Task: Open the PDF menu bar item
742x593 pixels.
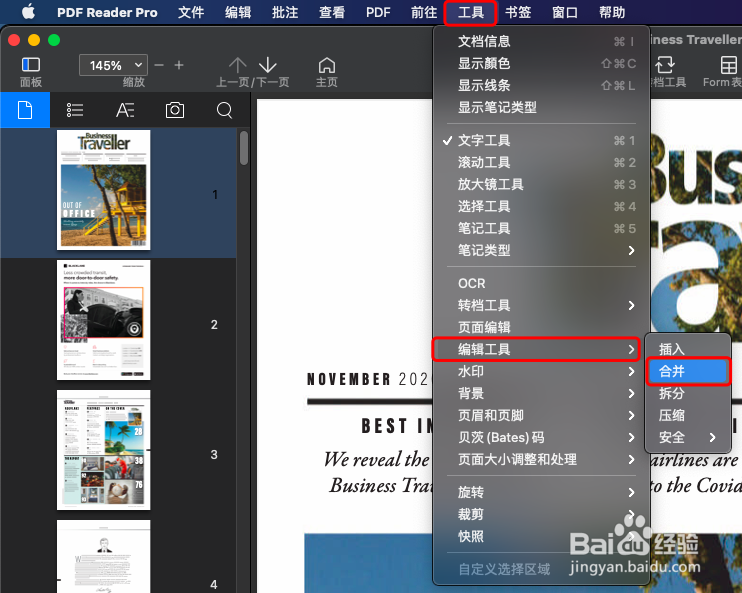Action: (x=378, y=12)
